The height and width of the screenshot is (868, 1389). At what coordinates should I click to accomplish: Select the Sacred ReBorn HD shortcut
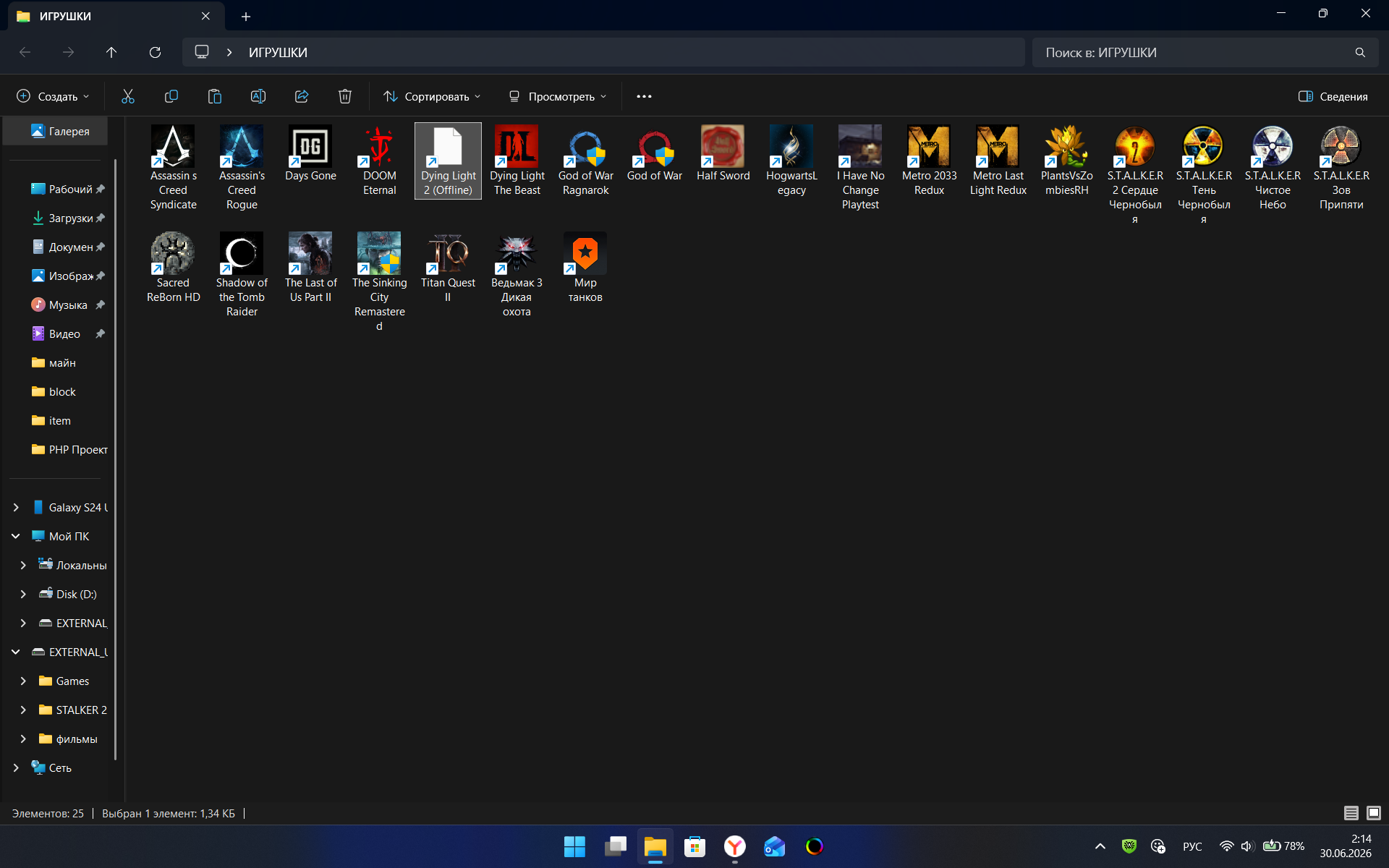pyautogui.click(x=174, y=268)
